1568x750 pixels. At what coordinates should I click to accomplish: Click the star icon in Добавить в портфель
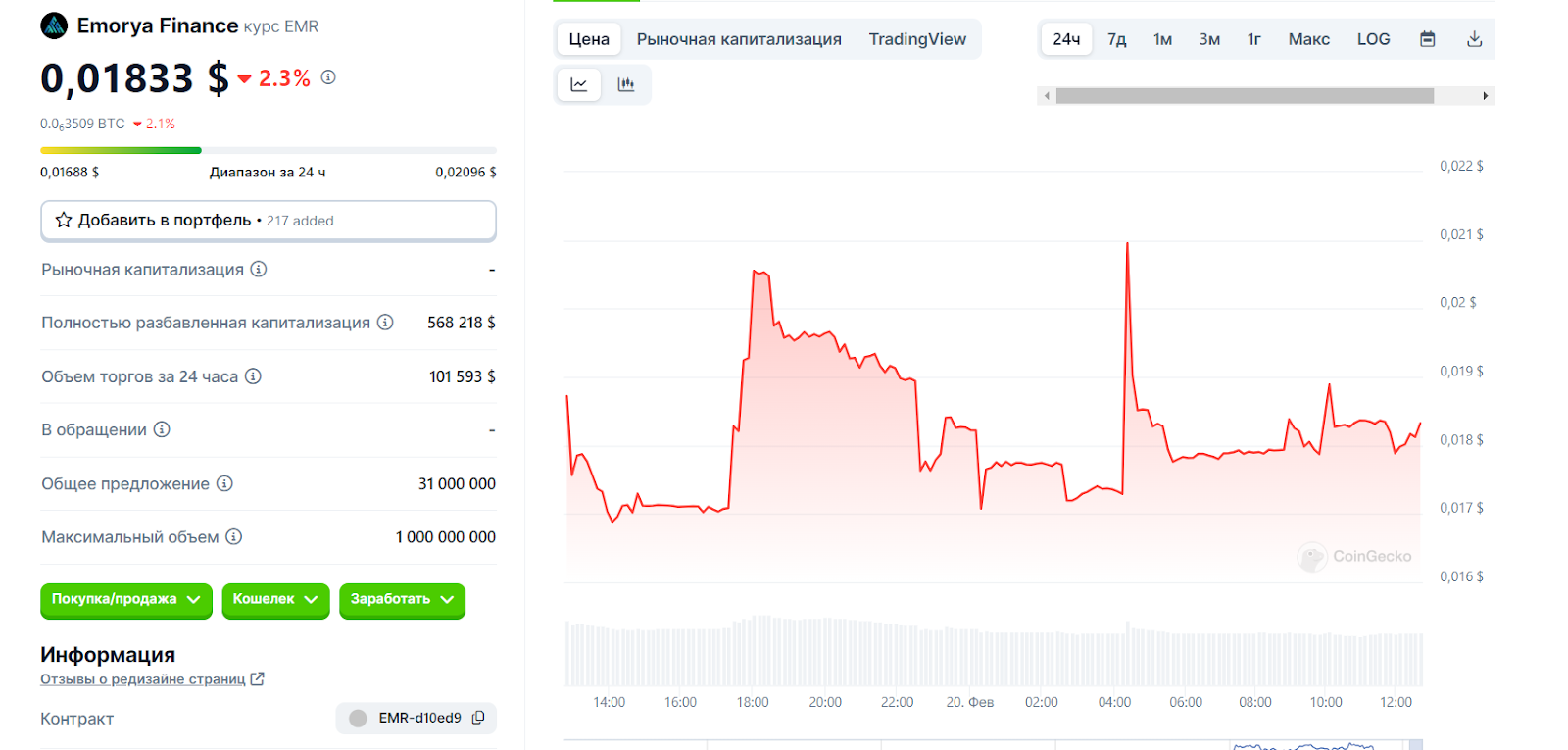click(x=64, y=220)
